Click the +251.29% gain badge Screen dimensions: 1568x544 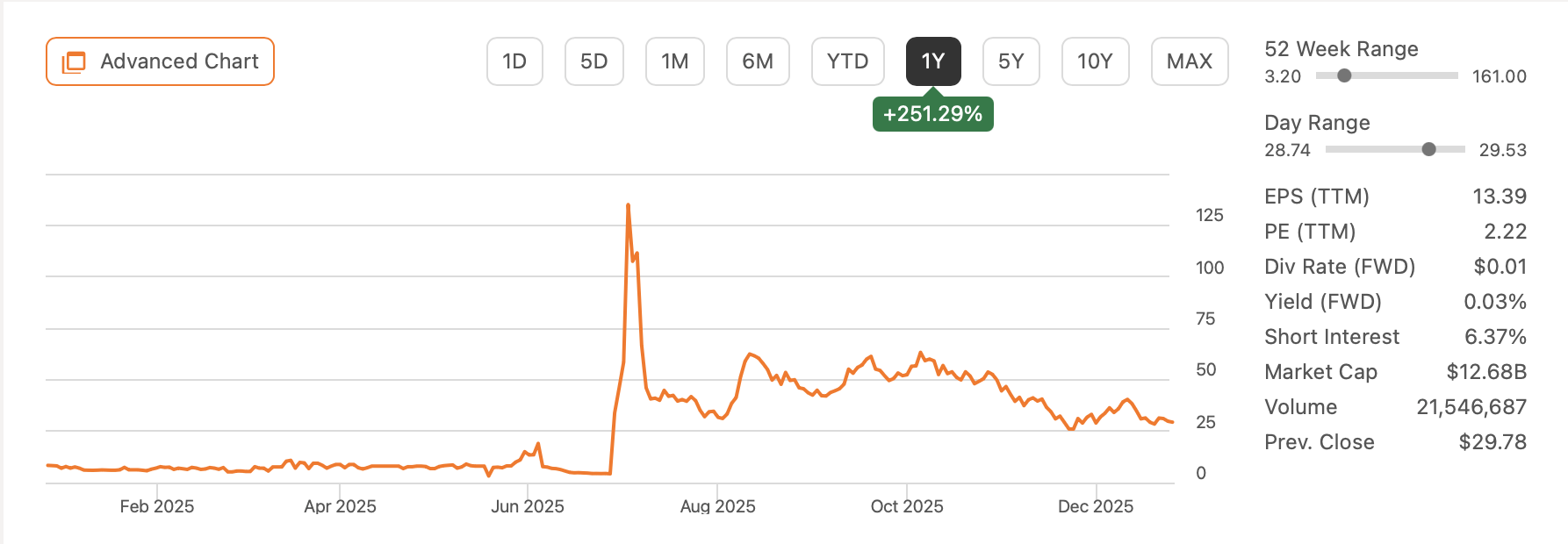tap(932, 112)
